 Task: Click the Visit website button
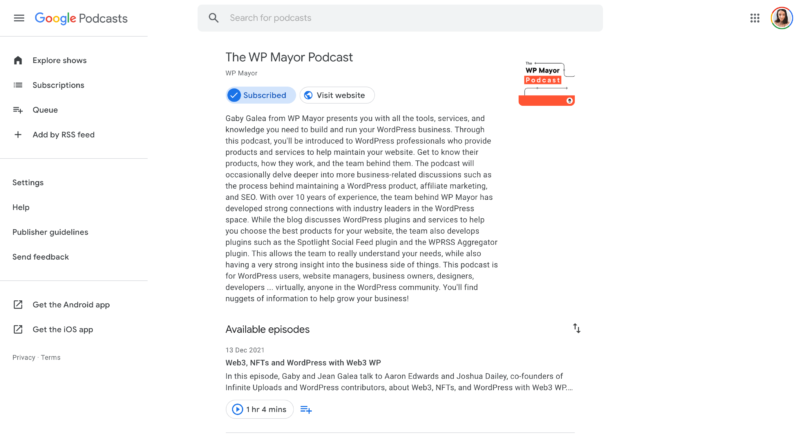(x=337, y=95)
